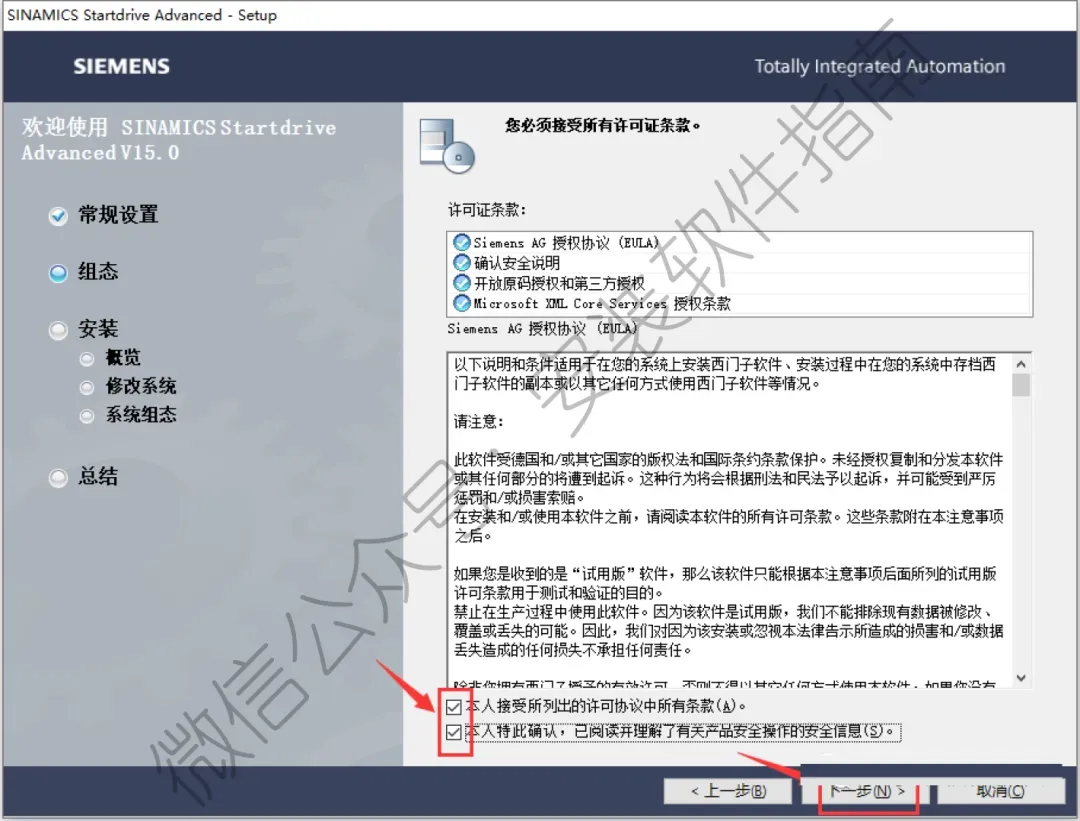Click the 安装 step in the sidebar

click(x=98, y=329)
